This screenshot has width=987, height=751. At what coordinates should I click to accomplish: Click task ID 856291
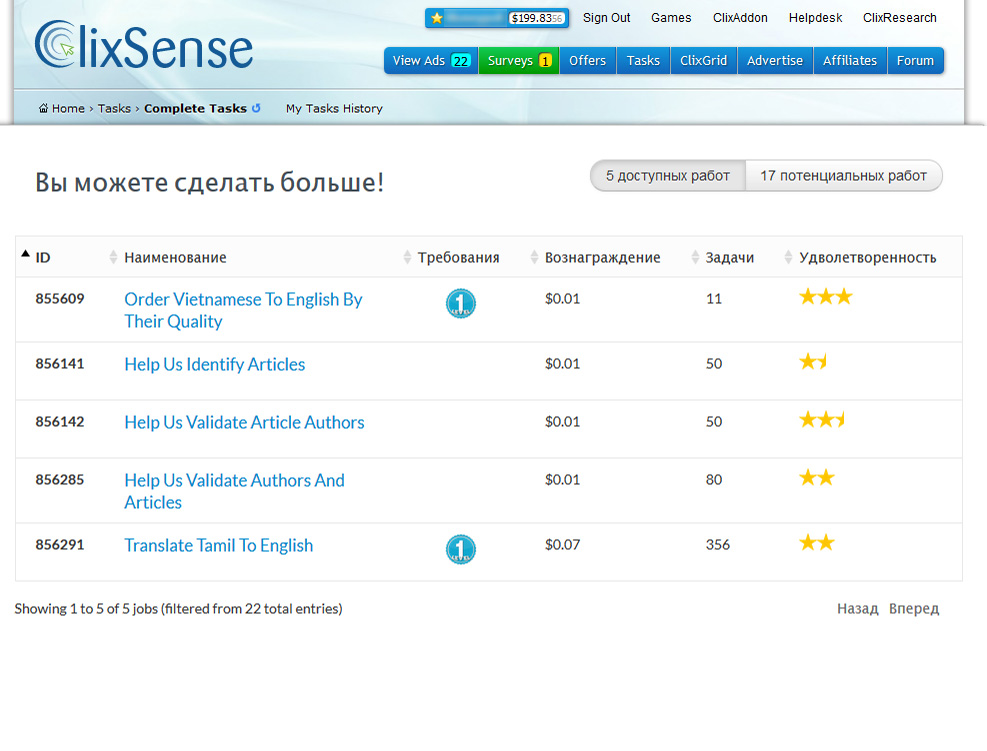[60, 545]
